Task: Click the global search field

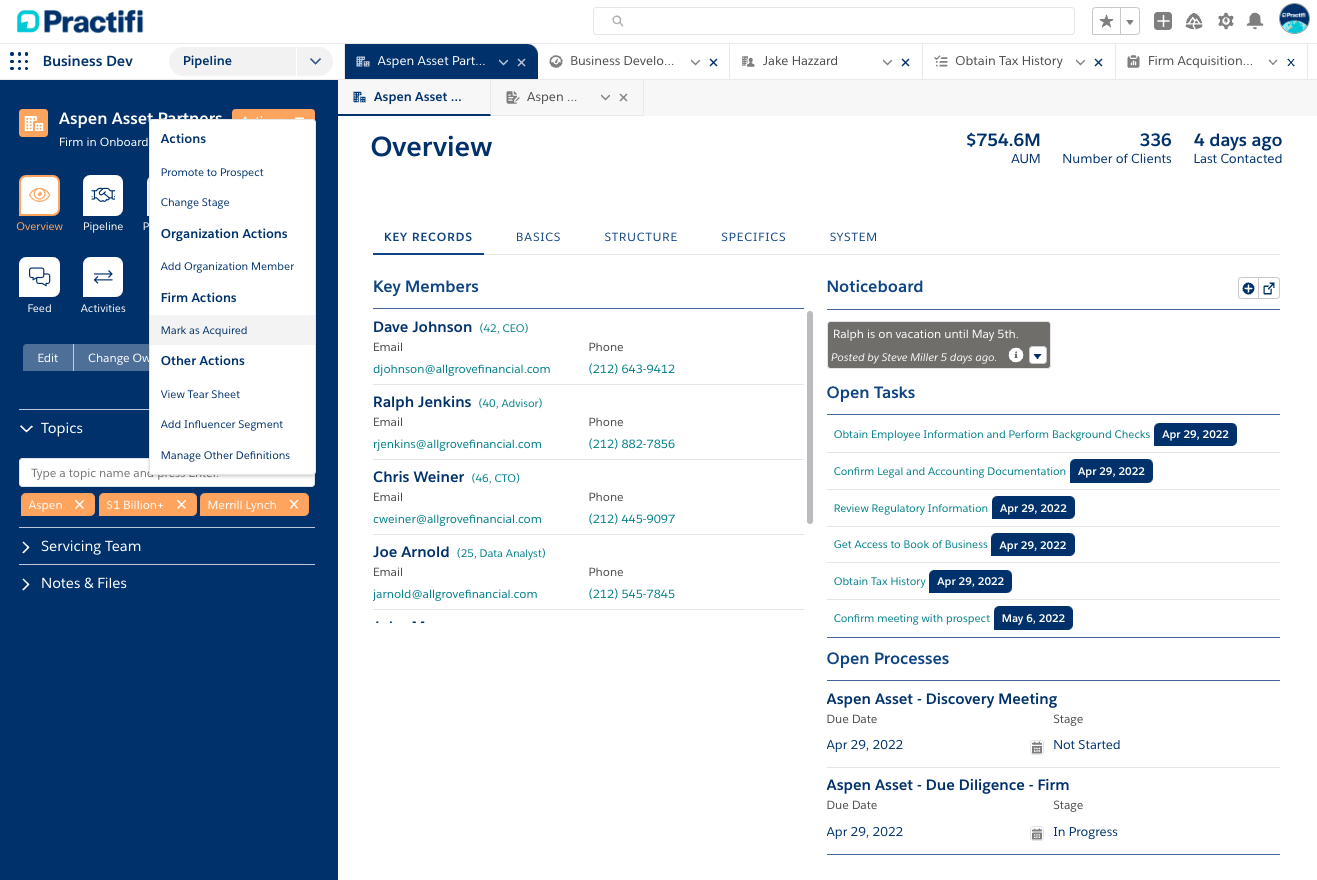Action: [833, 21]
